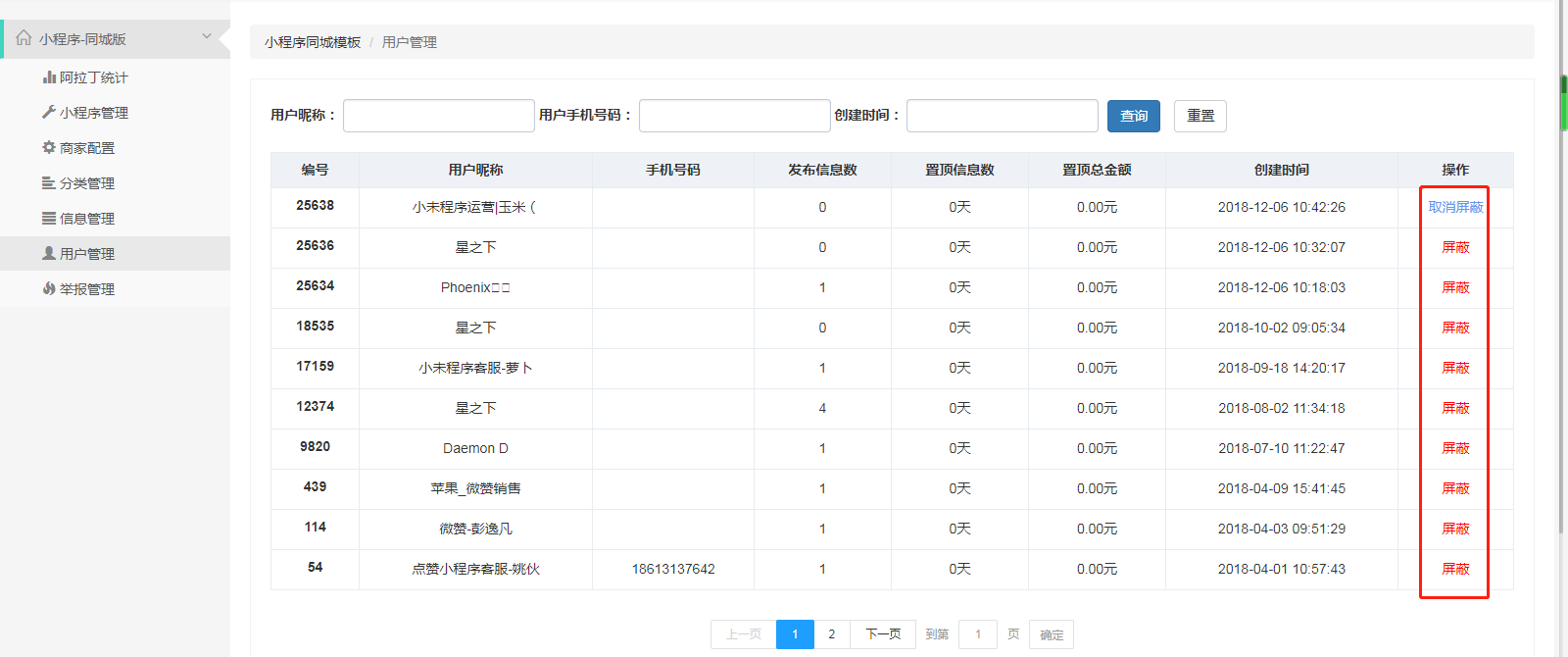Click 下一页 to go to next page

tap(883, 634)
